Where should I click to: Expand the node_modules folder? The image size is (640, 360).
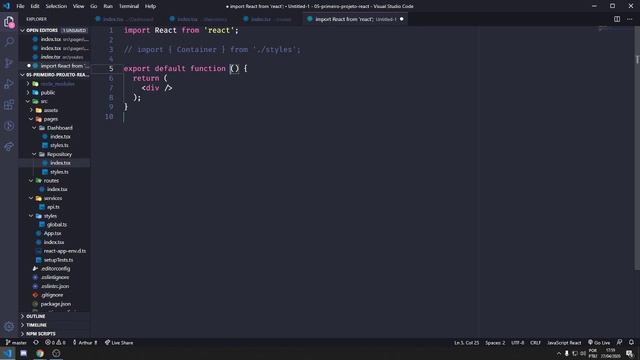tap(28, 84)
